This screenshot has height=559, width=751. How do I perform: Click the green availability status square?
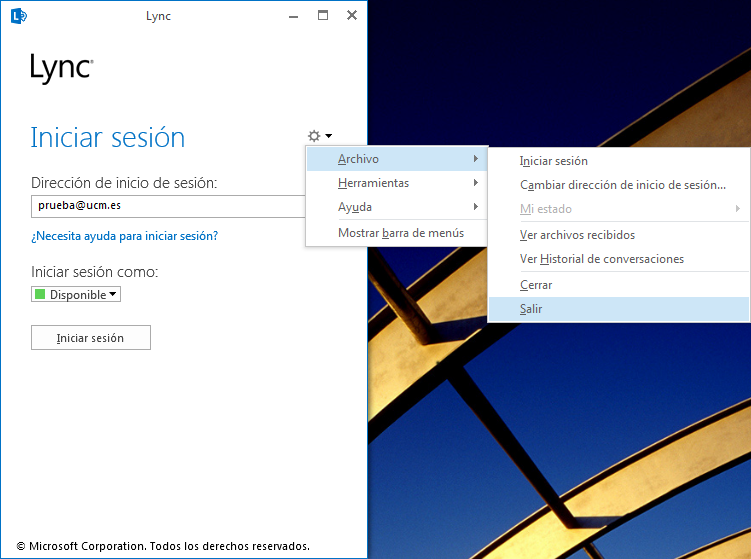(40, 294)
